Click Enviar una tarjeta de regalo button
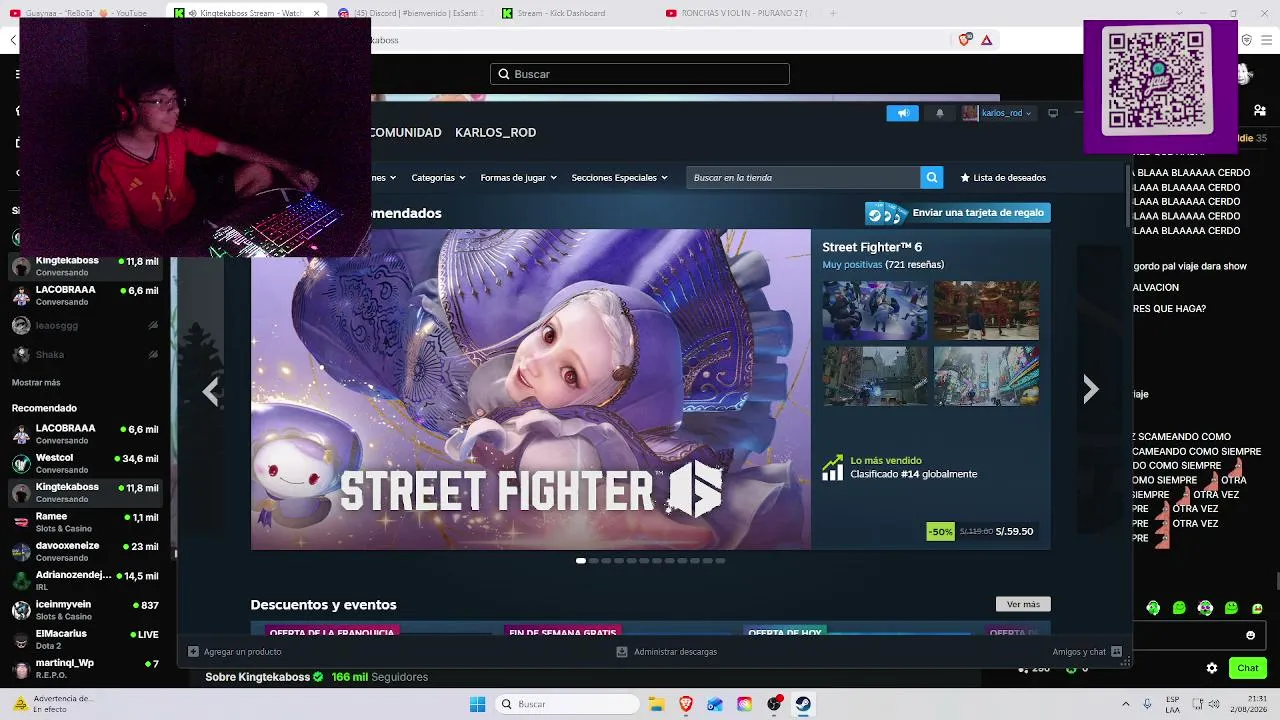This screenshot has height=720, width=1280. click(x=958, y=213)
